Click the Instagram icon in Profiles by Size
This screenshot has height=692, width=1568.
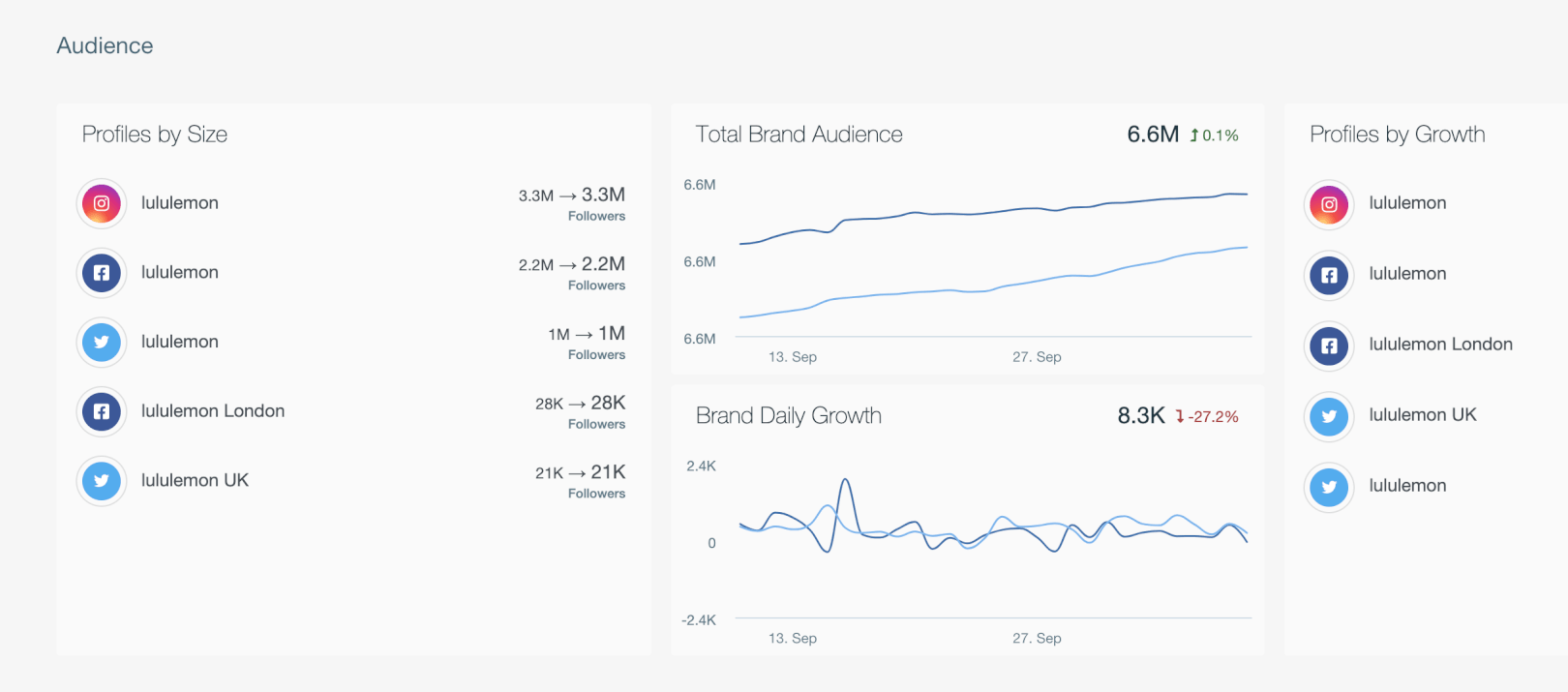tap(102, 203)
